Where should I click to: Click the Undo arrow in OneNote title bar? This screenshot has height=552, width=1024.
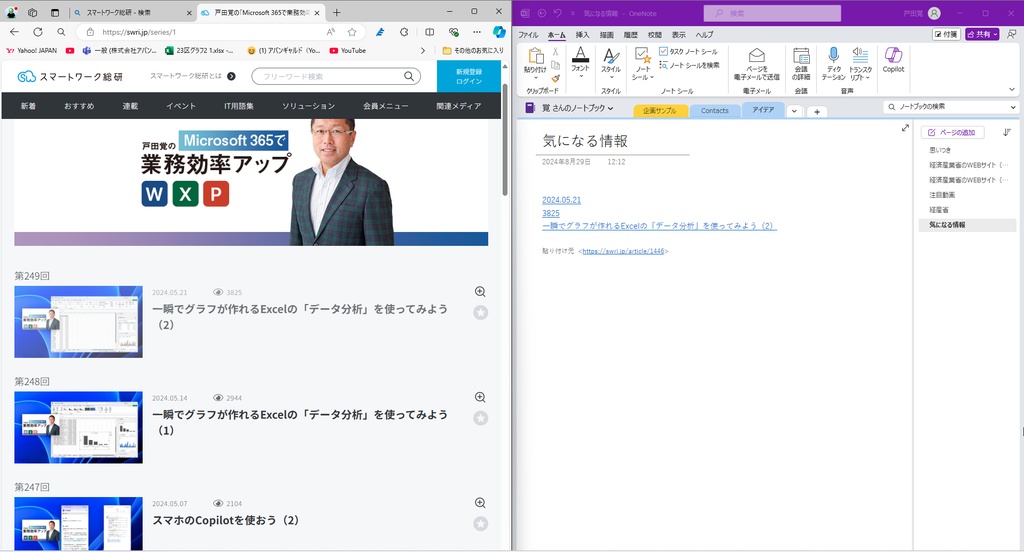tap(557, 13)
